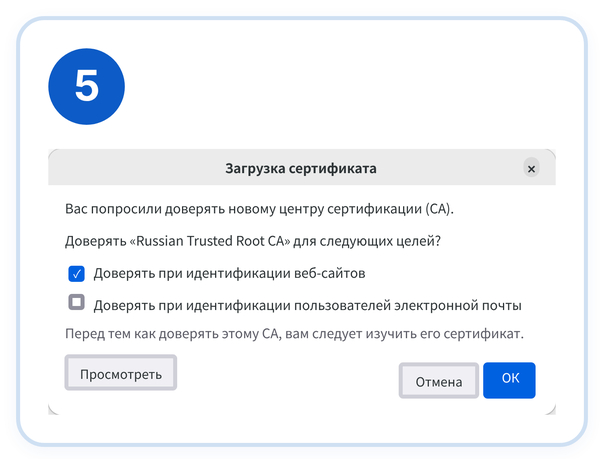Click text Перед тем как доверять этому CA
Screen dimensions: 600x459
tap(173, 334)
